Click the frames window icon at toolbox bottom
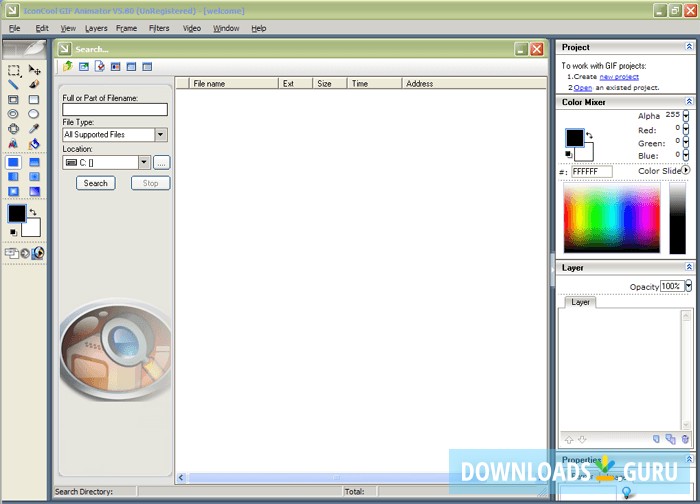The image size is (700, 504). [12, 253]
